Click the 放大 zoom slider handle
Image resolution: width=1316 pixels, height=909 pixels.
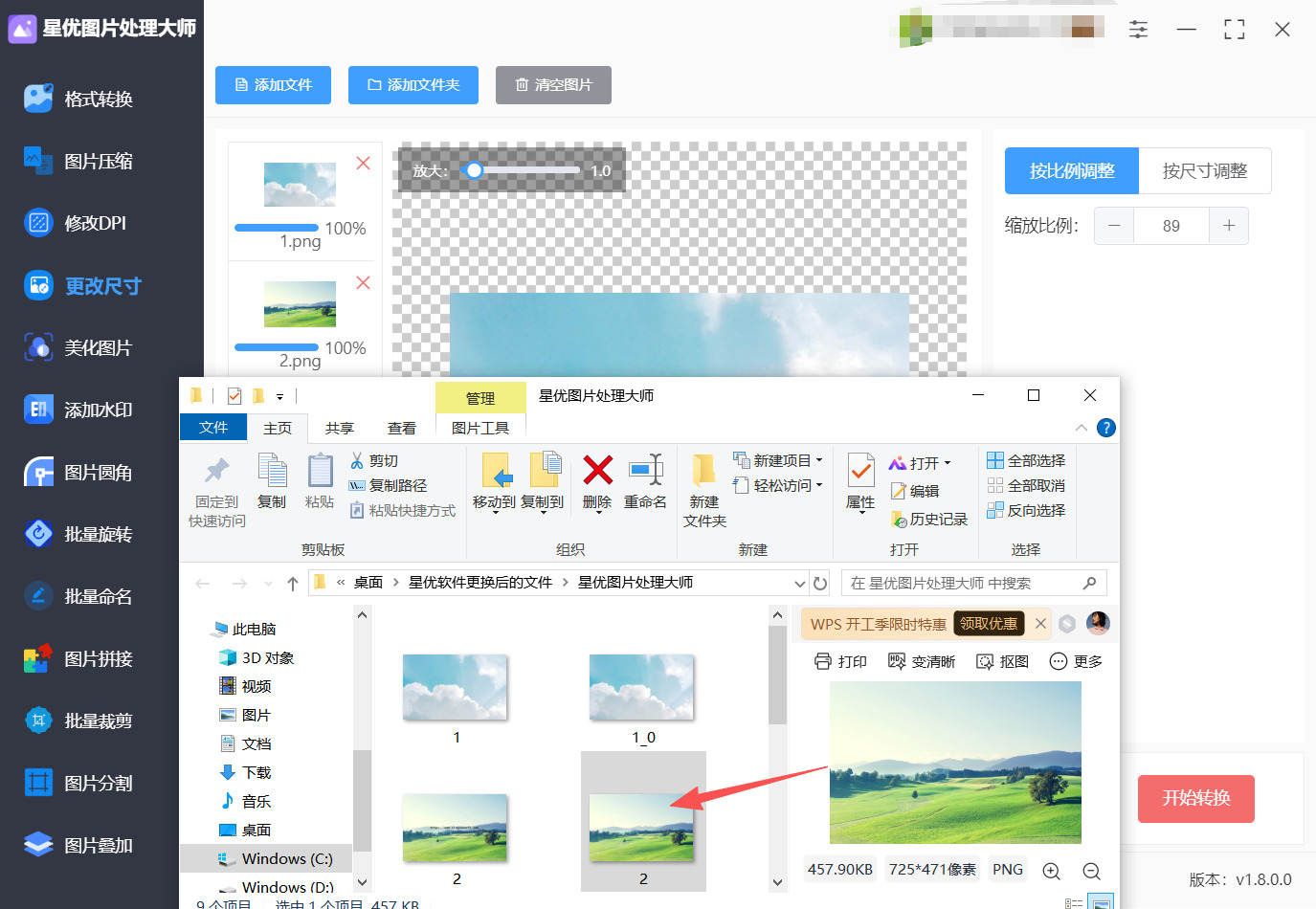pyautogui.click(x=474, y=170)
